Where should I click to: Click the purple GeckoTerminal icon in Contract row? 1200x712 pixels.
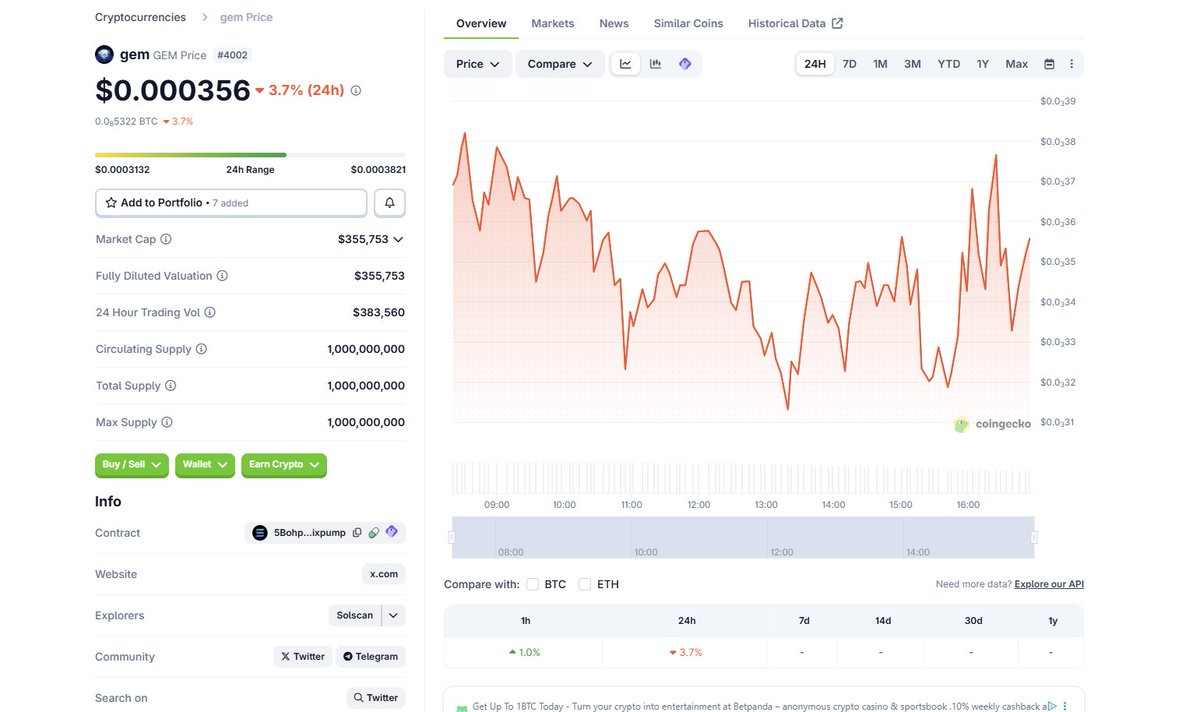point(392,532)
